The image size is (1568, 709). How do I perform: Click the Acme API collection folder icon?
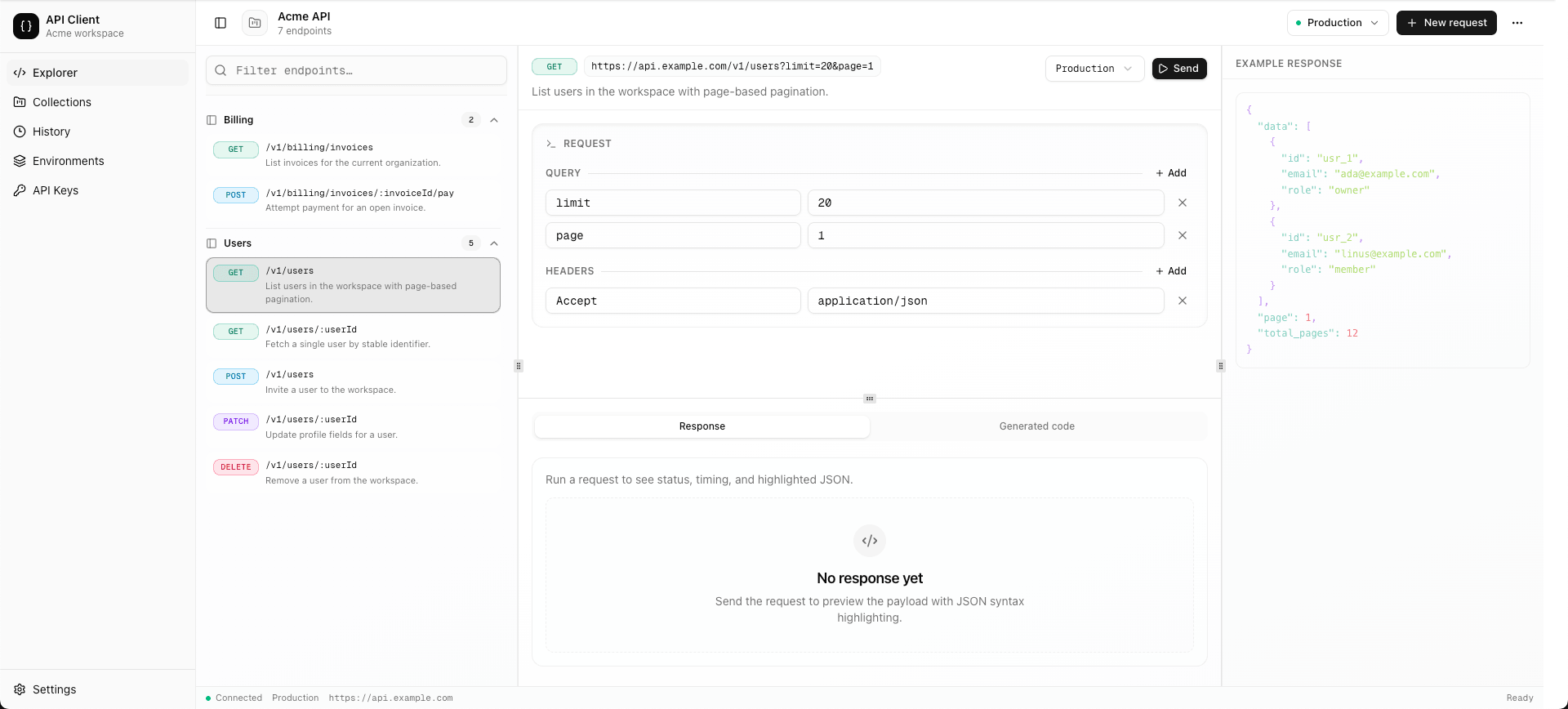click(255, 23)
